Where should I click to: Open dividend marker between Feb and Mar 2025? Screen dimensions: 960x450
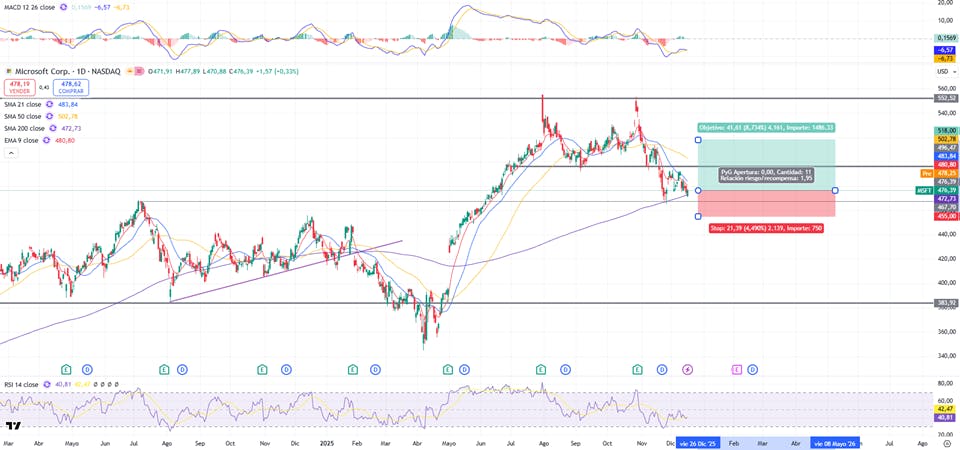(375, 369)
